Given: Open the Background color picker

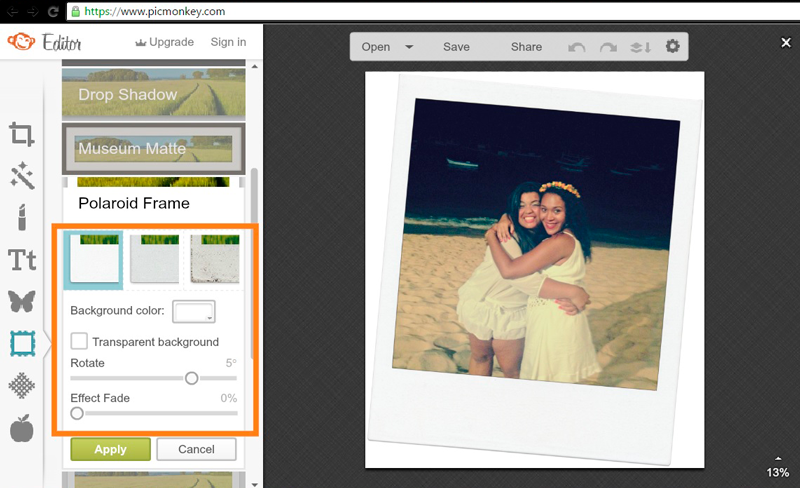Looking at the screenshot, I should coord(194,311).
